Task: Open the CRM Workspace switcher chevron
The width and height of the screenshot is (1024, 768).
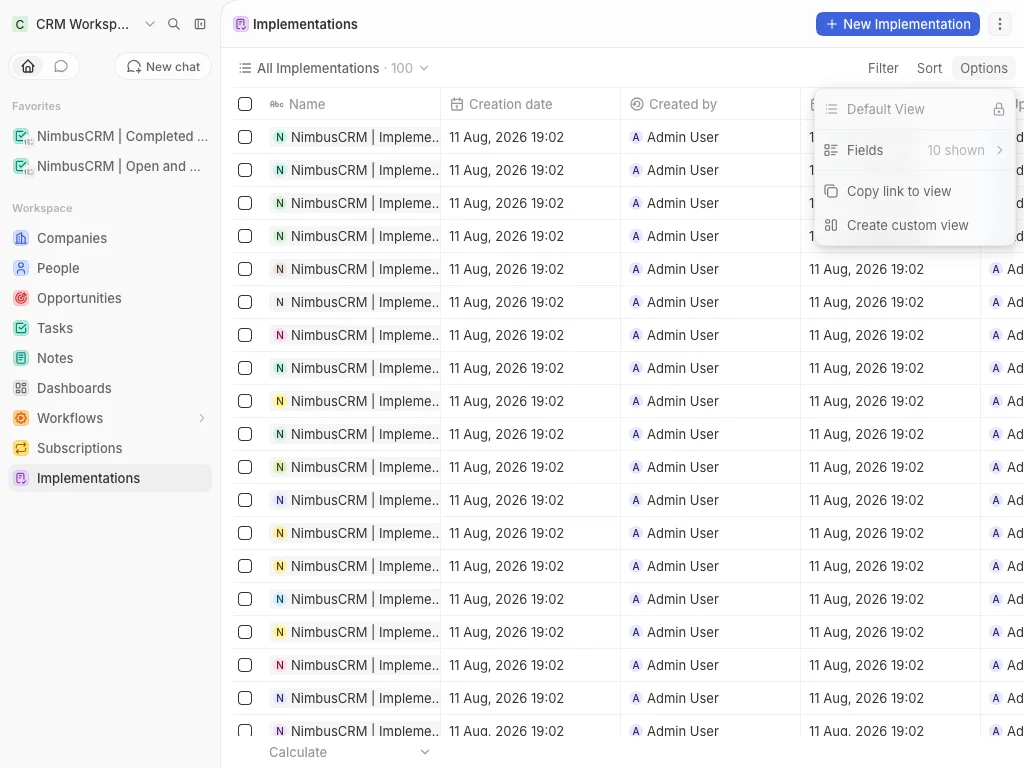Action: tap(150, 24)
